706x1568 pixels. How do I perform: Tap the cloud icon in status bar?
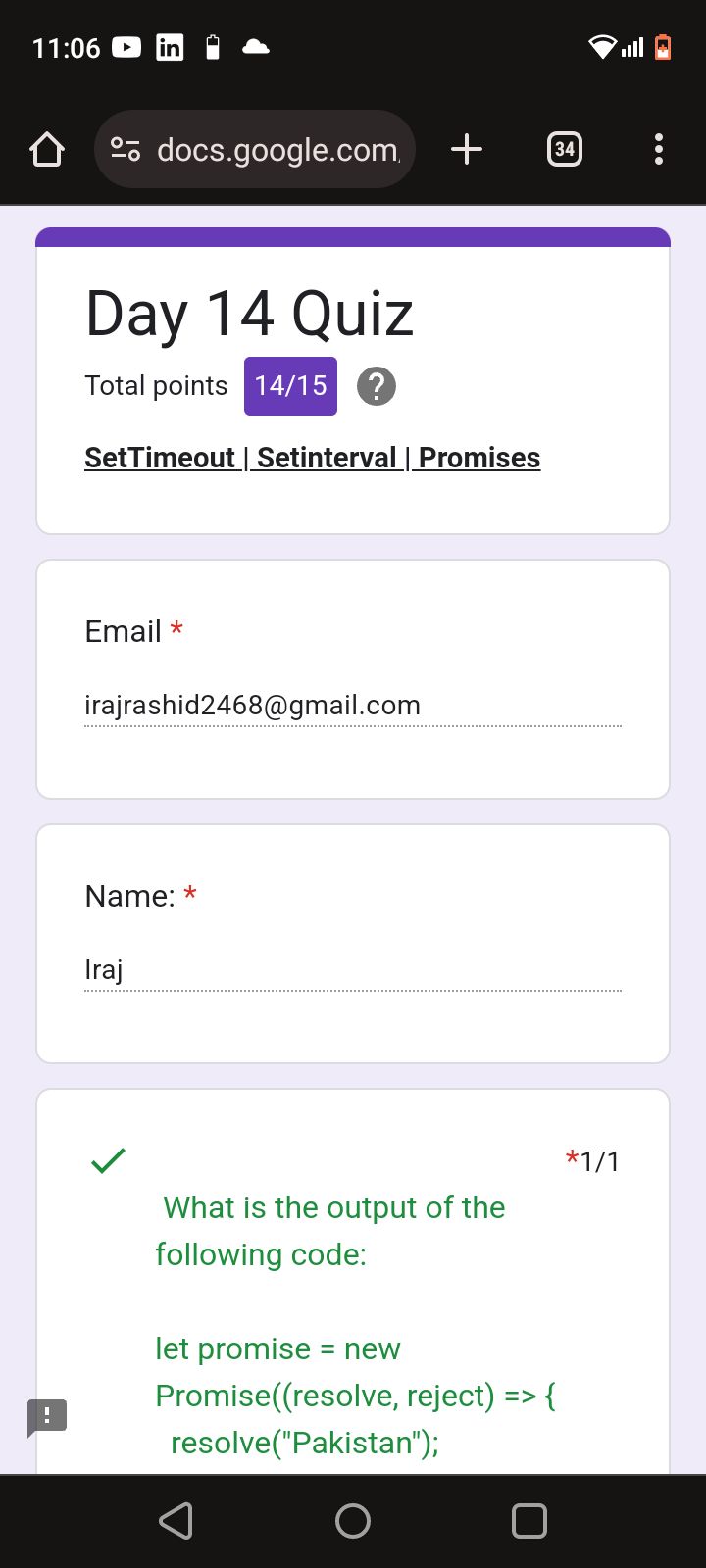(256, 47)
